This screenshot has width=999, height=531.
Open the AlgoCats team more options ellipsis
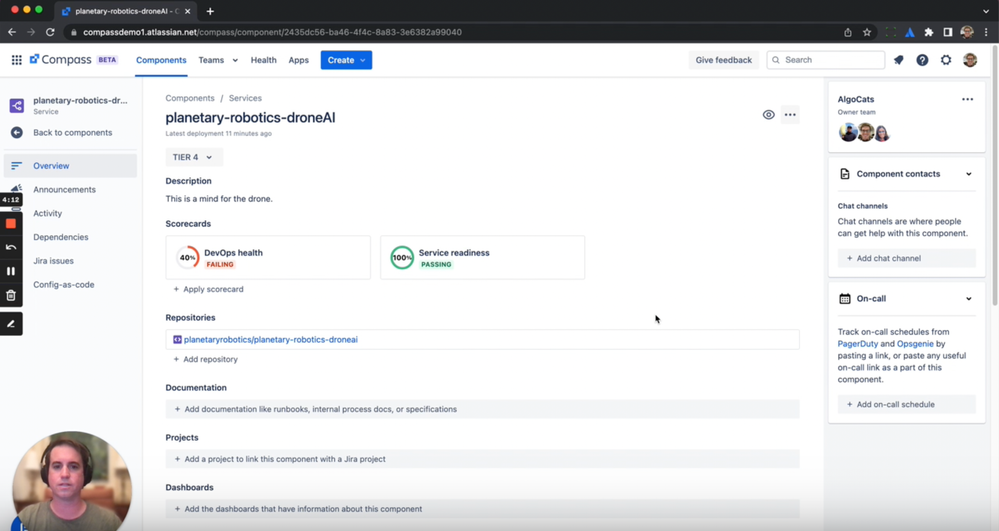pyautogui.click(x=967, y=99)
